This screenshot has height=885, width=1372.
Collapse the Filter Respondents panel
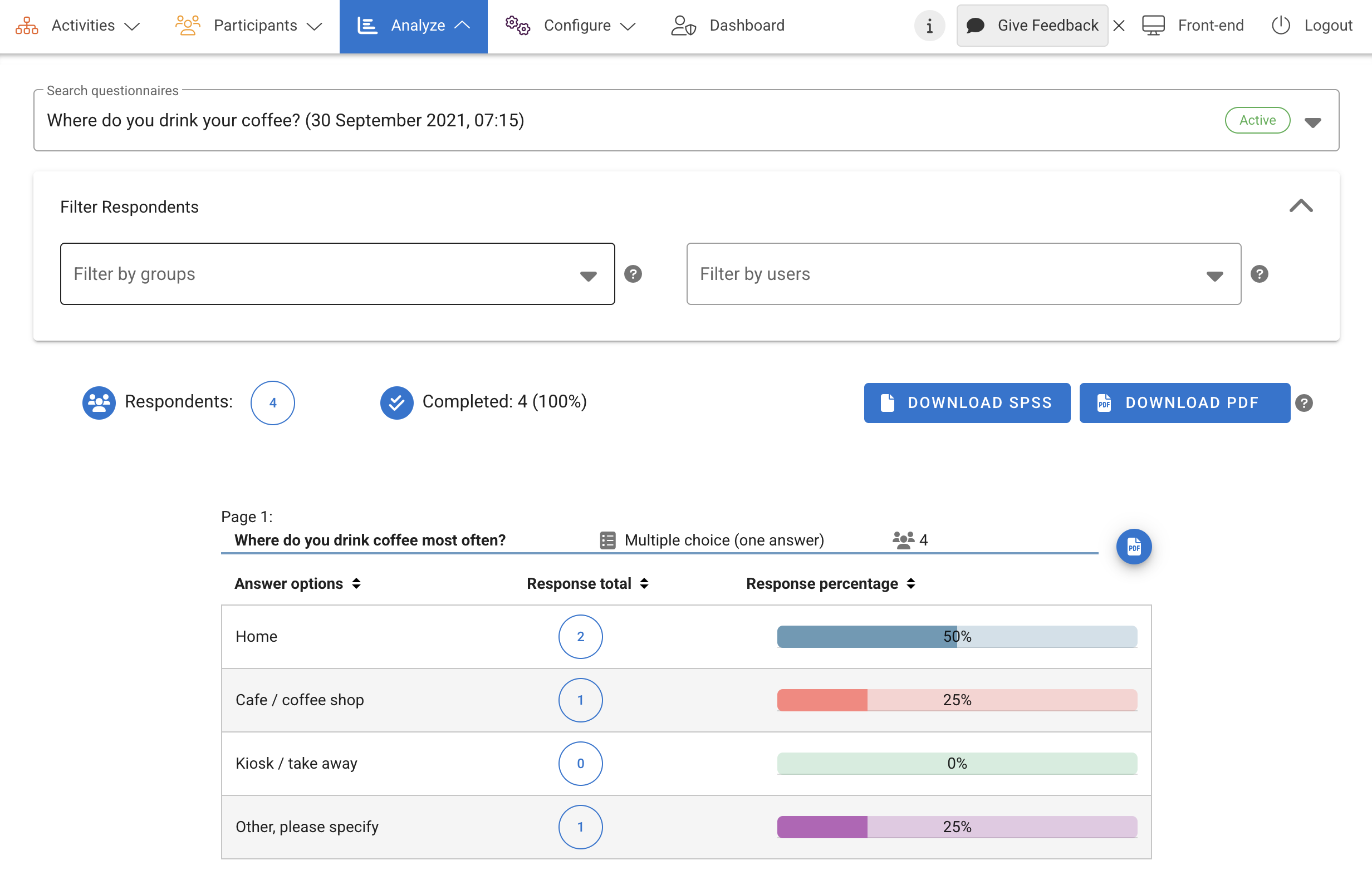click(1301, 206)
